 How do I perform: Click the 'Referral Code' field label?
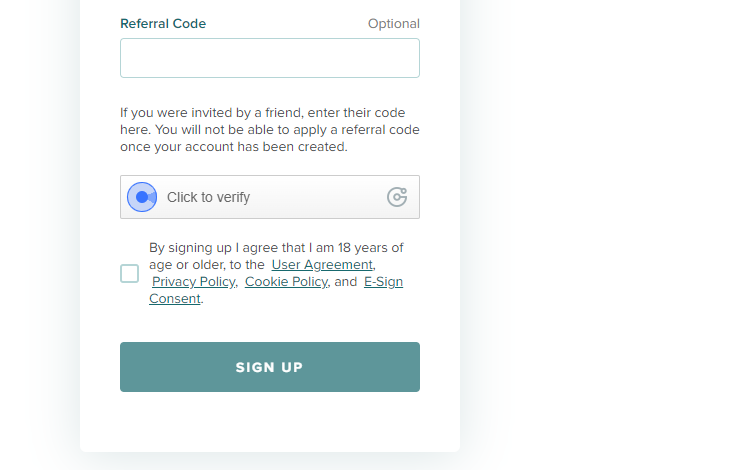163,24
